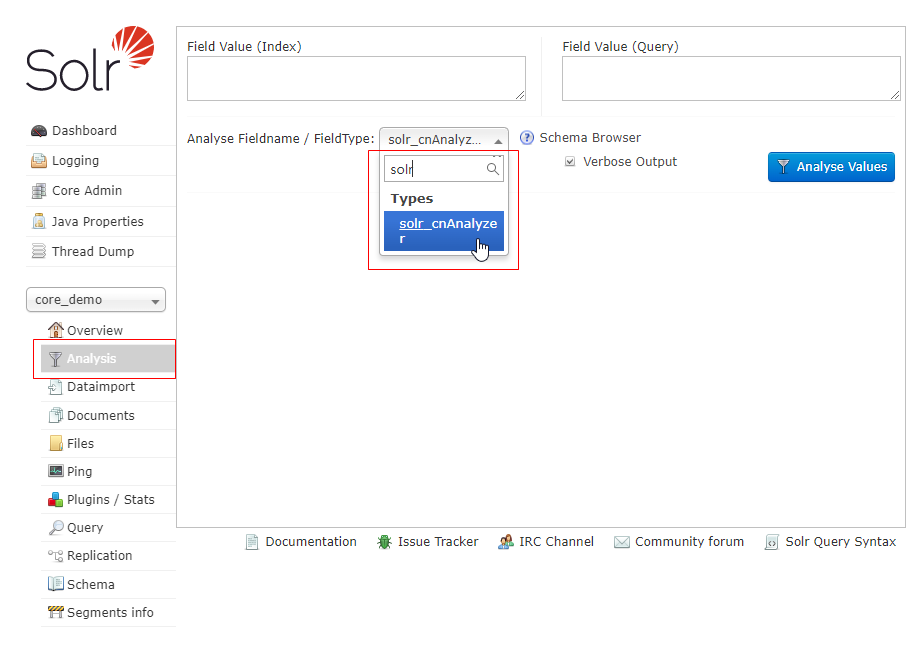Click the dropdown filter box containing 'solr'
917x652 pixels.
click(x=443, y=169)
